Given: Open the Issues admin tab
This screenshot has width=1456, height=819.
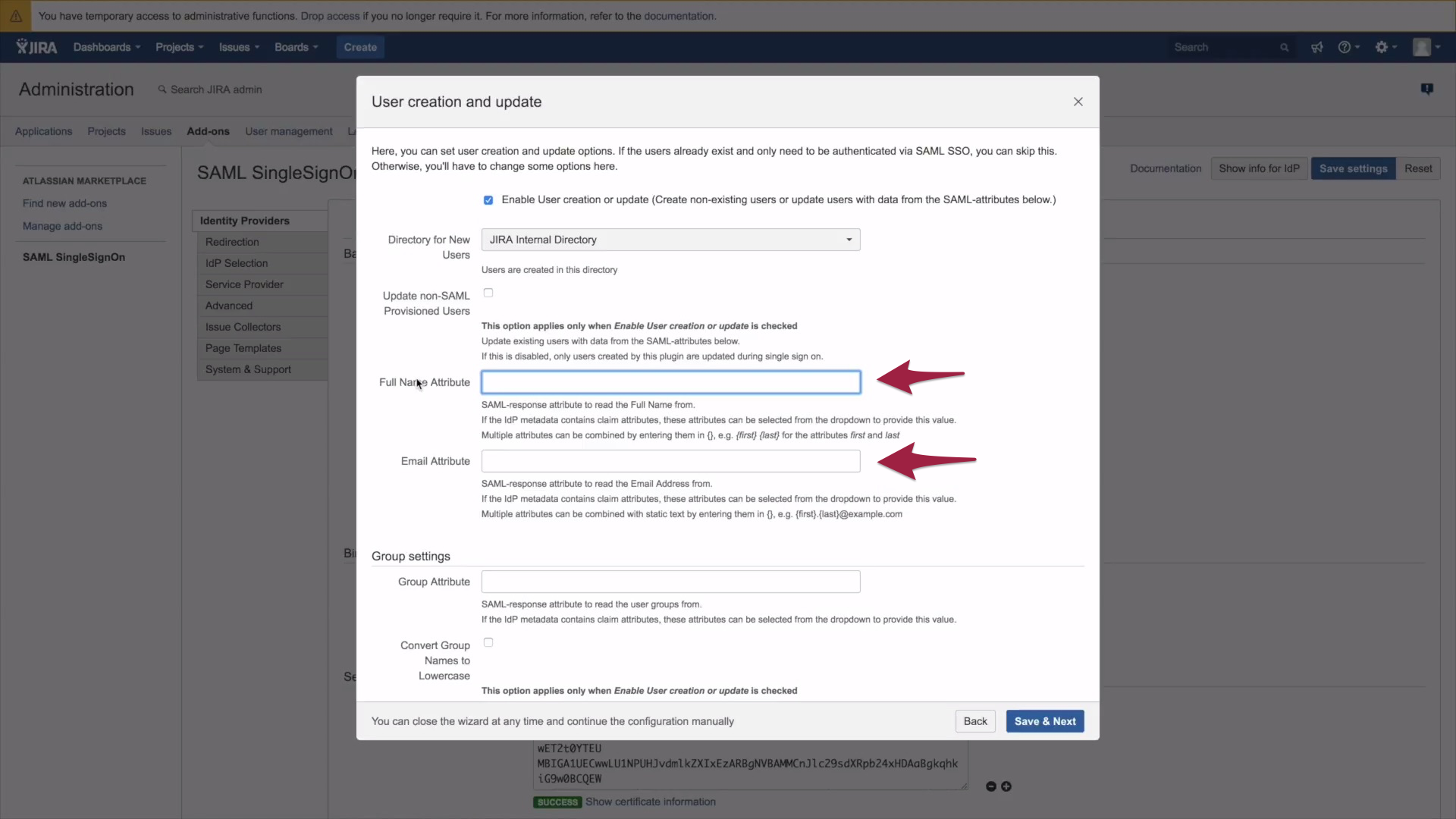Looking at the screenshot, I should pos(156,131).
